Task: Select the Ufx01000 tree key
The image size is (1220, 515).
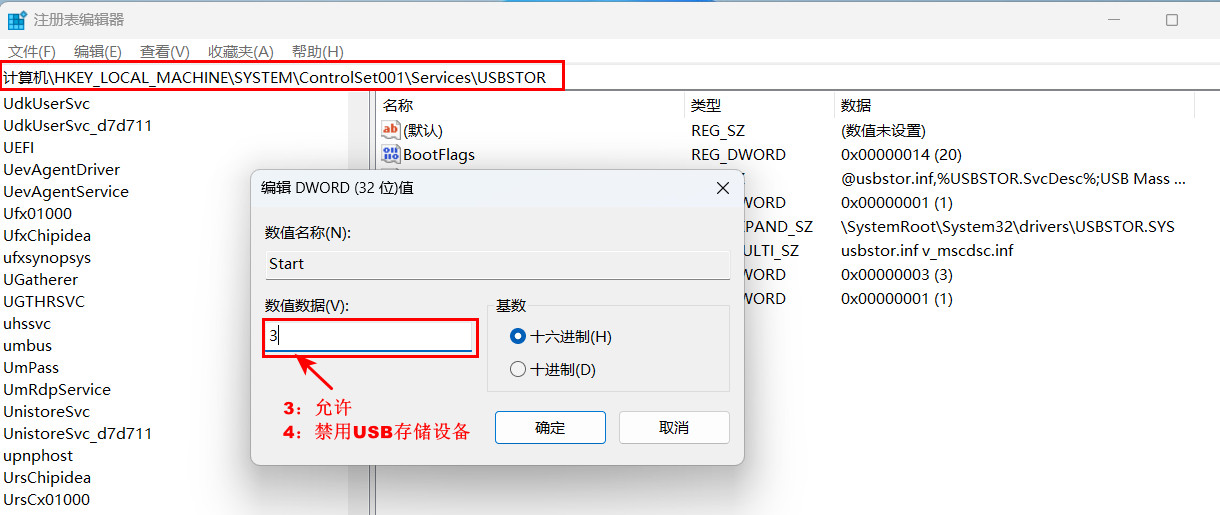Action: point(37,213)
